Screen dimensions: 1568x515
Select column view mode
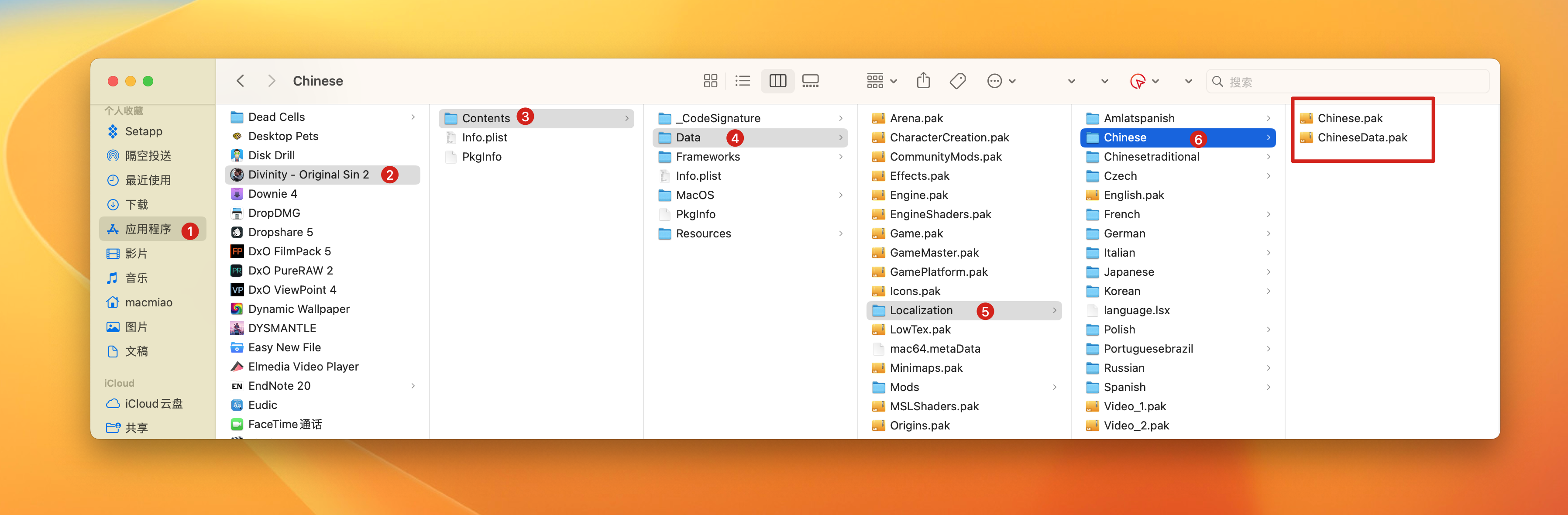click(777, 81)
